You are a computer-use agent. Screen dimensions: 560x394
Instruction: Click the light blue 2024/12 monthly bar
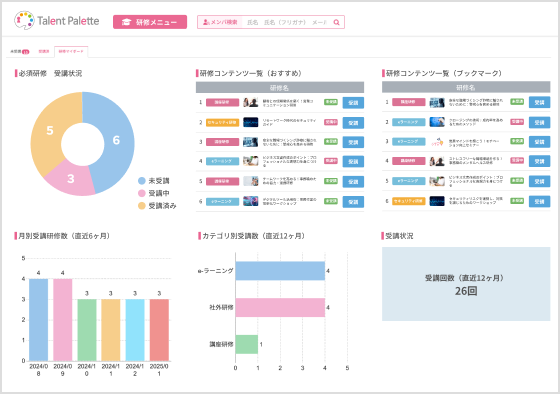pos(135,330)
